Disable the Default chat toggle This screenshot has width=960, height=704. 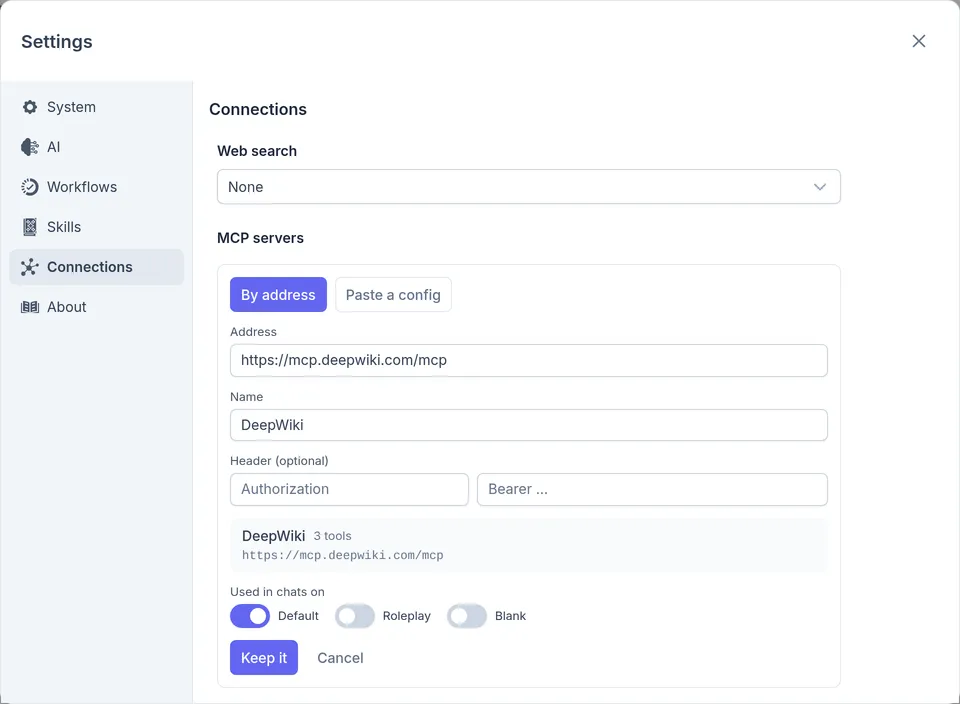[x=250, y=616]
